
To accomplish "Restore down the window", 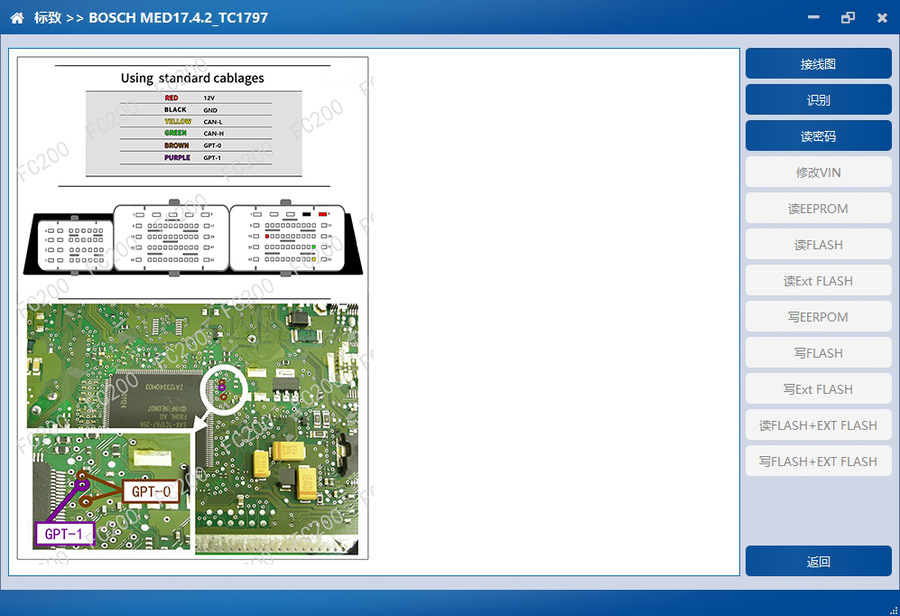I will (848, 18).
